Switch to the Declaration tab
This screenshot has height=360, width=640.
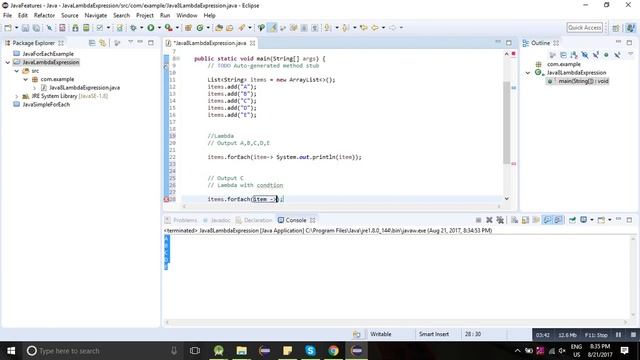pos(253,220)
